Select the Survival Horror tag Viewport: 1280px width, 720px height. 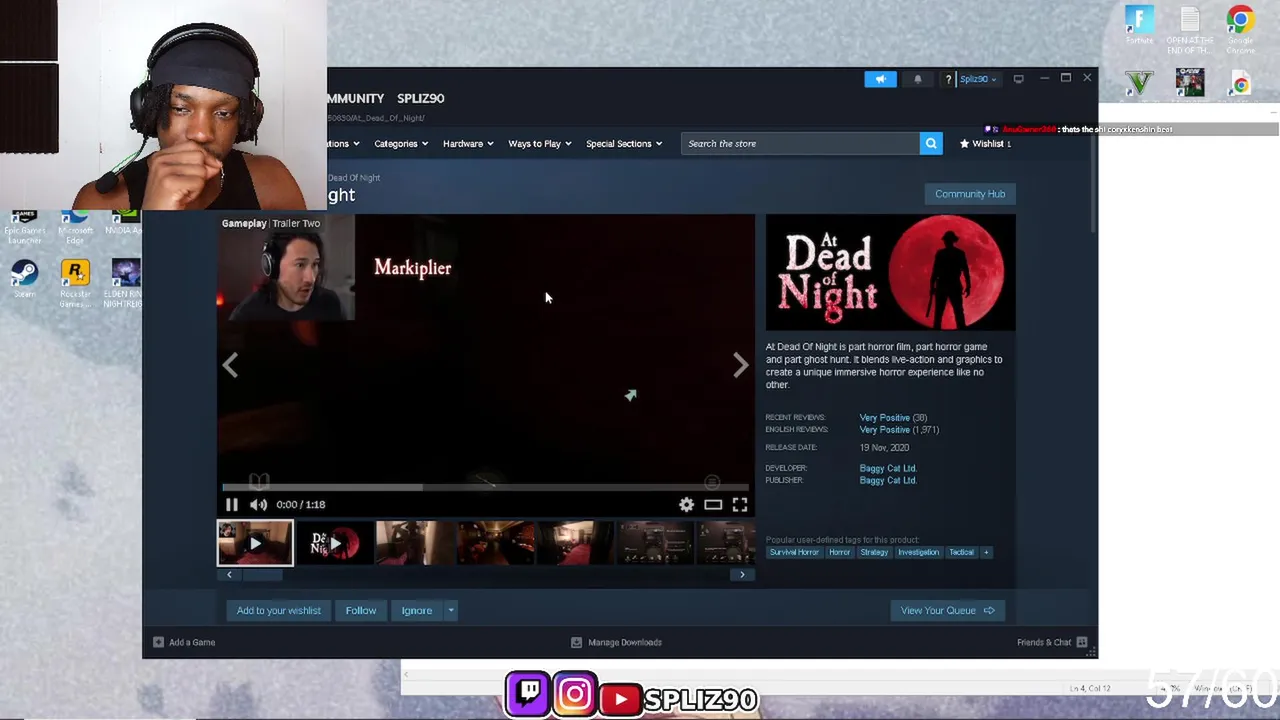coord(794,552)
